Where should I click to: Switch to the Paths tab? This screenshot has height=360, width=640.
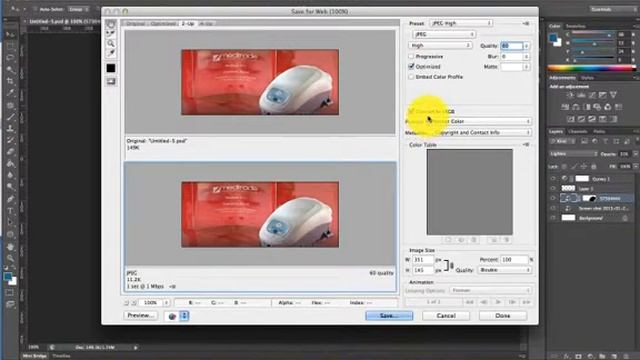pos(599,131)
